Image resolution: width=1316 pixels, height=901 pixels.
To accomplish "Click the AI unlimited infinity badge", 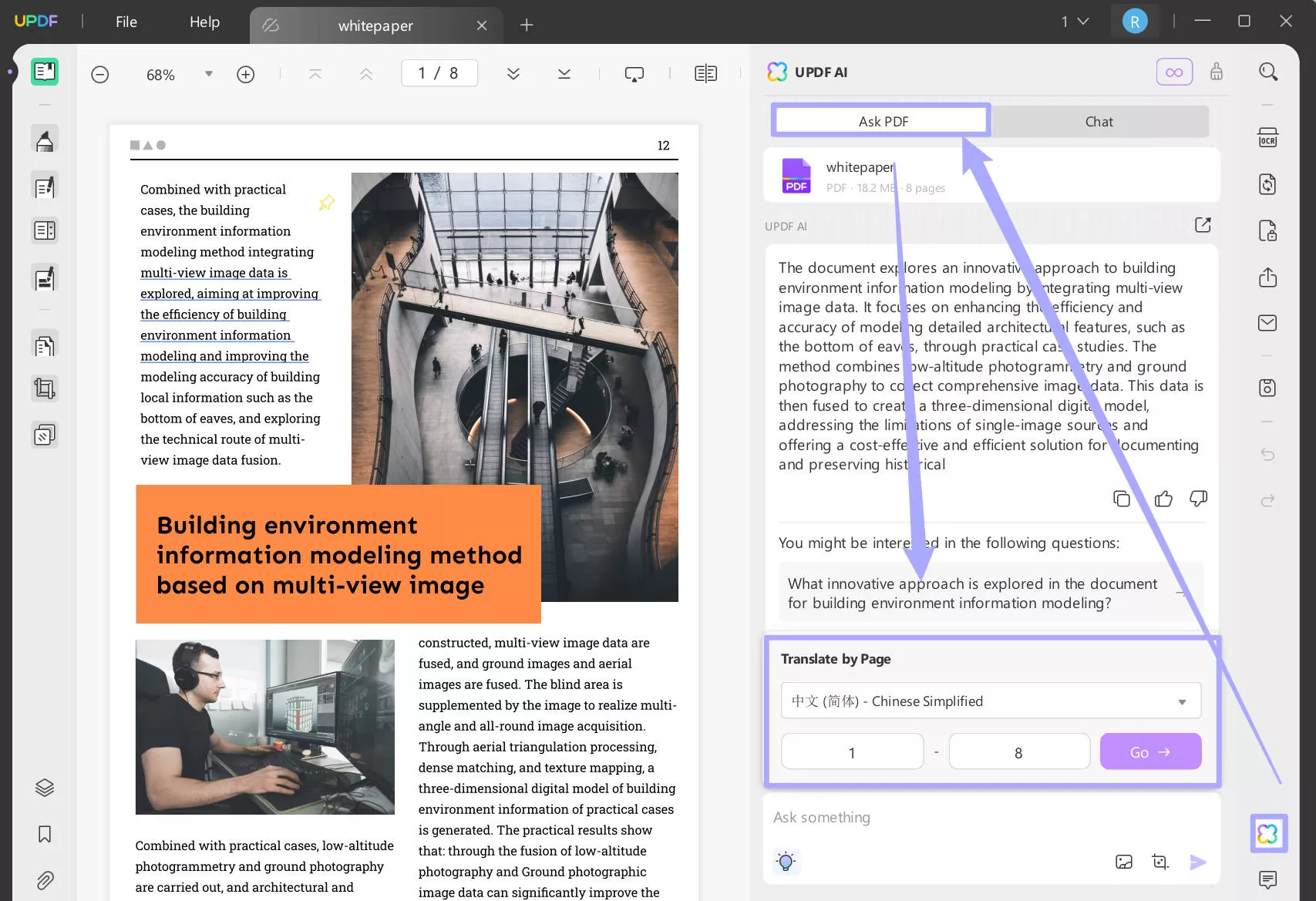I will pyautogui.click(x=1174, y=72).
